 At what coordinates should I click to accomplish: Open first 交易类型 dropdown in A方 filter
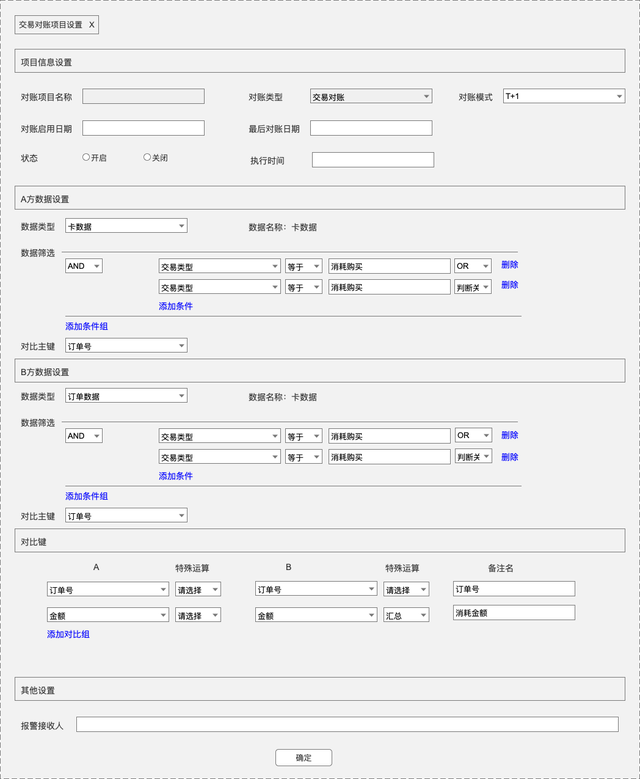click(220, 266)
